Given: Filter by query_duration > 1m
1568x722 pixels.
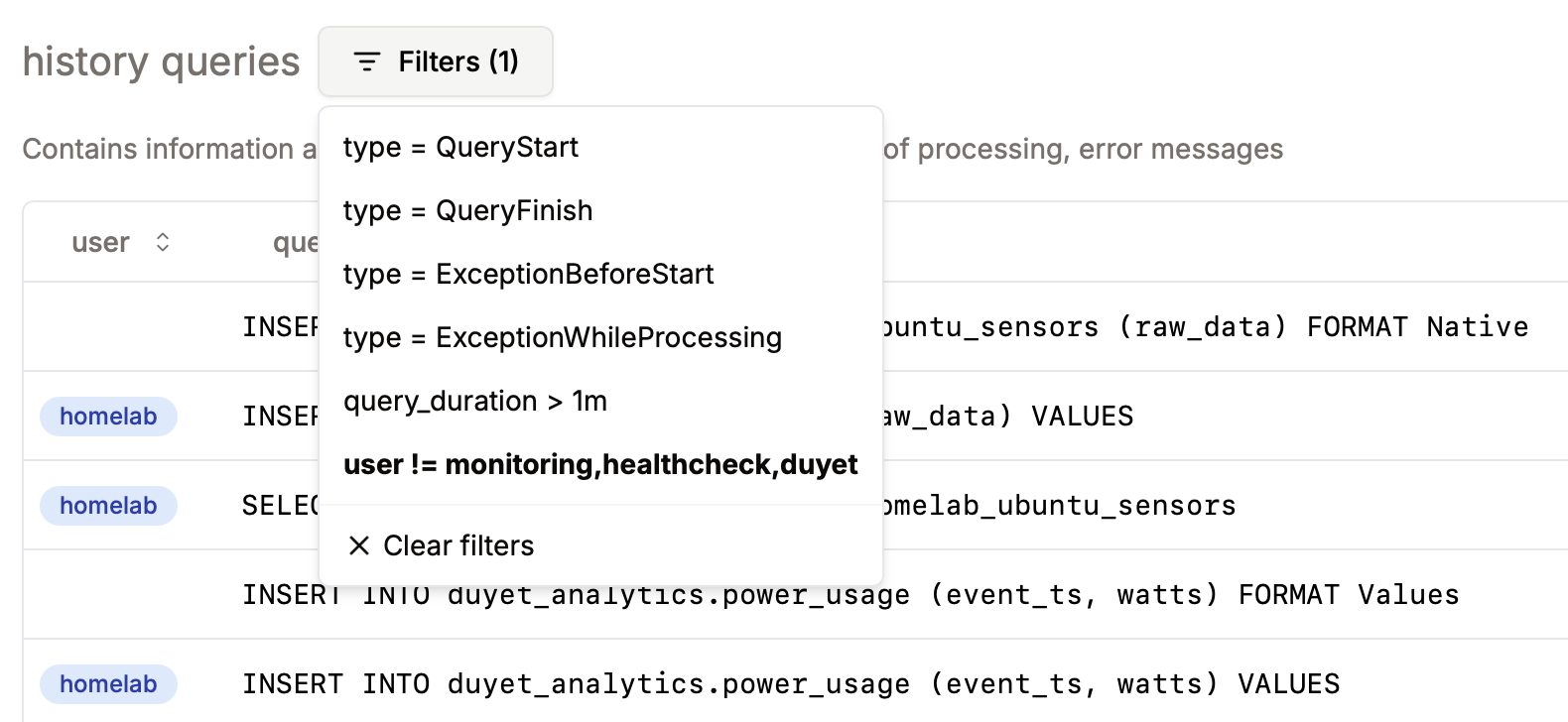Looking at the screenshot, I should coord(474,402).
